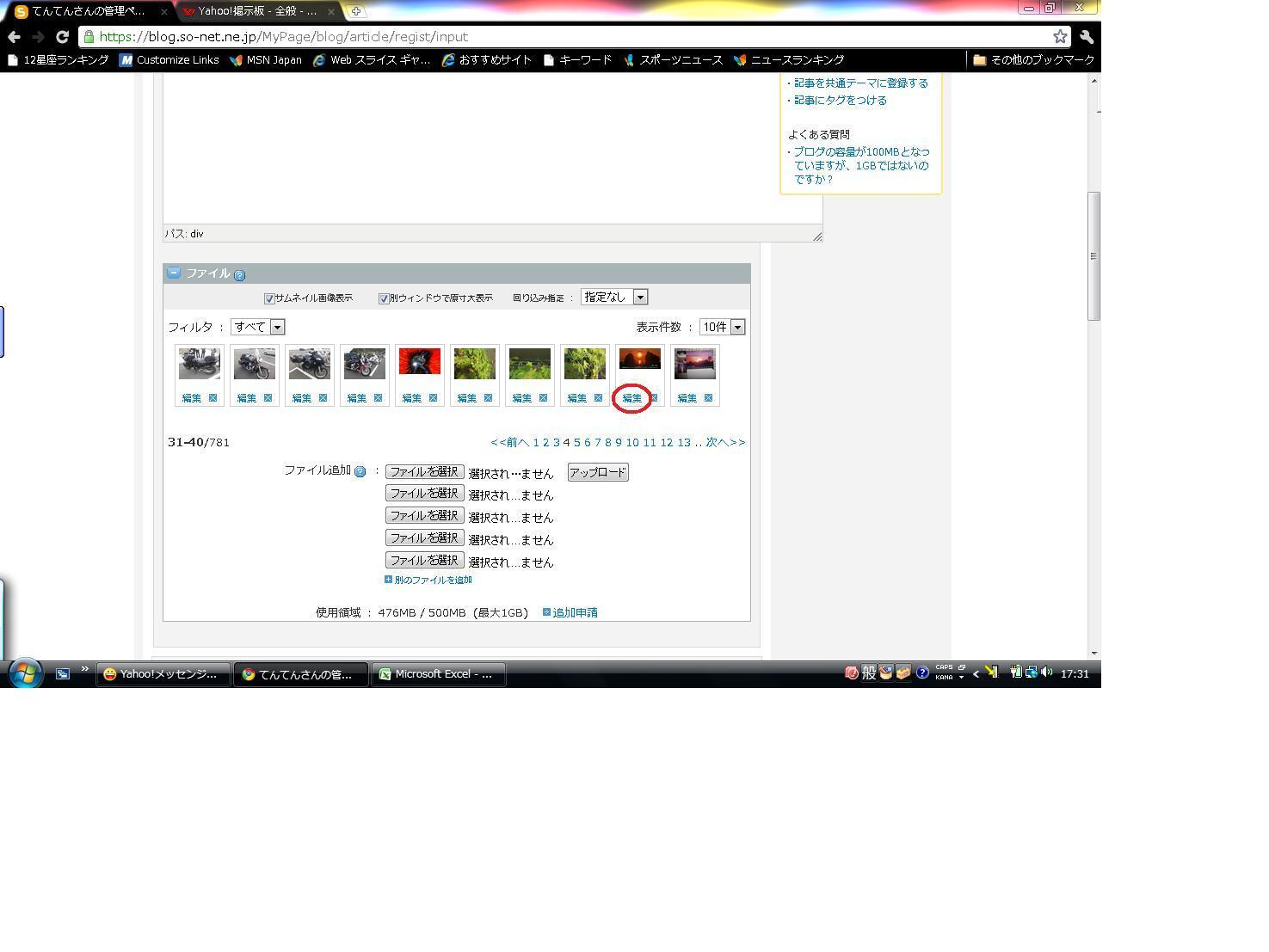Open the help icon next to ファイル追加

(x=360, y=471)
